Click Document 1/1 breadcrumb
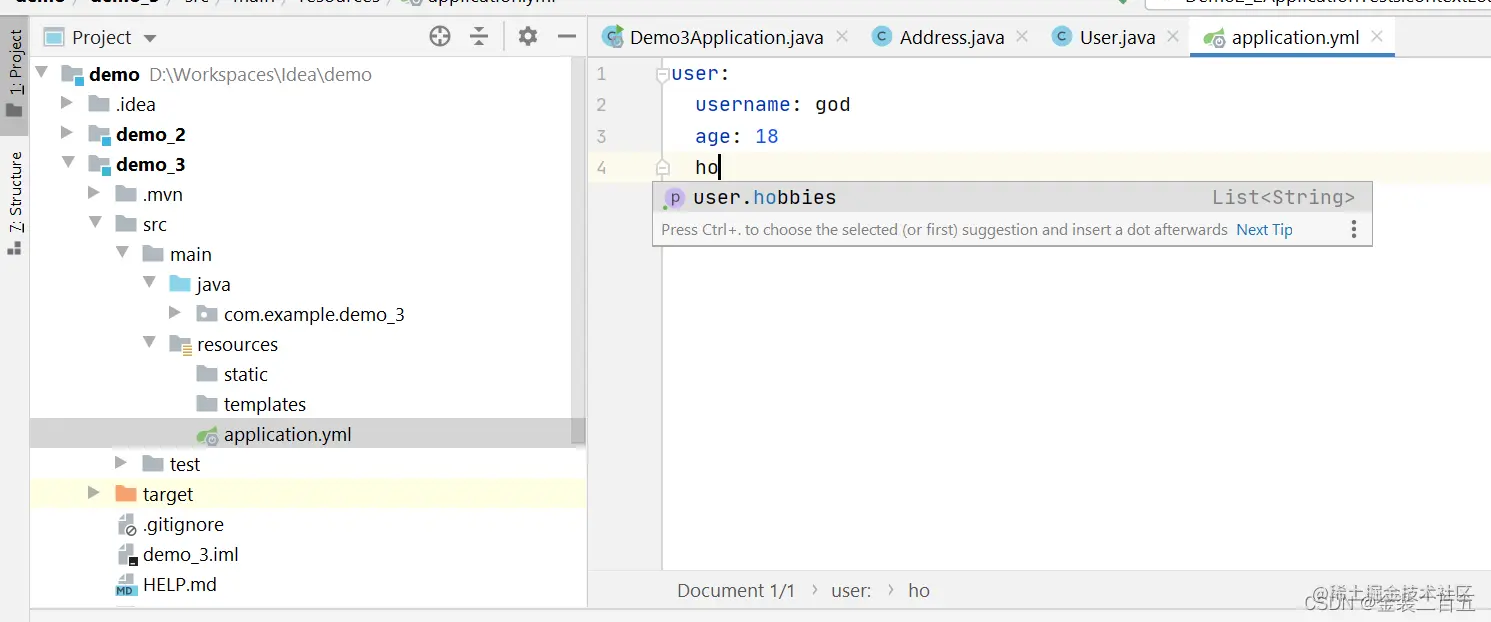Image resolution: width=1491 pixels, height=622 pixels. coord(736,590)
